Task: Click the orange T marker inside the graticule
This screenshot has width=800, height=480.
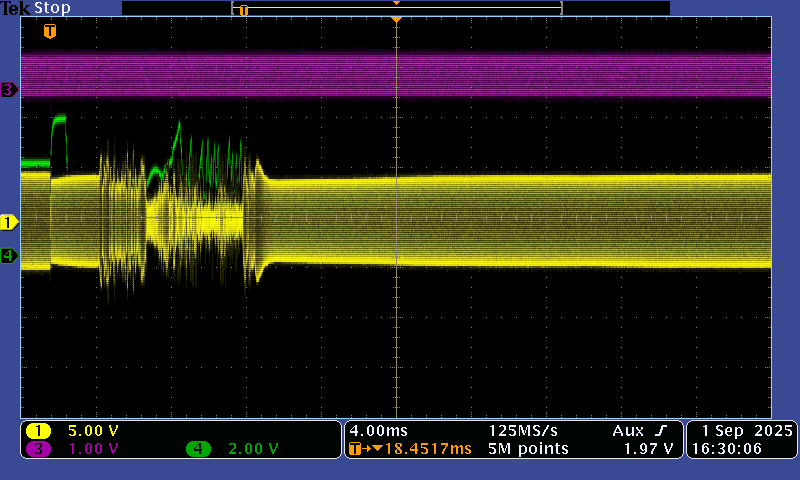Action: coord(49,32)
